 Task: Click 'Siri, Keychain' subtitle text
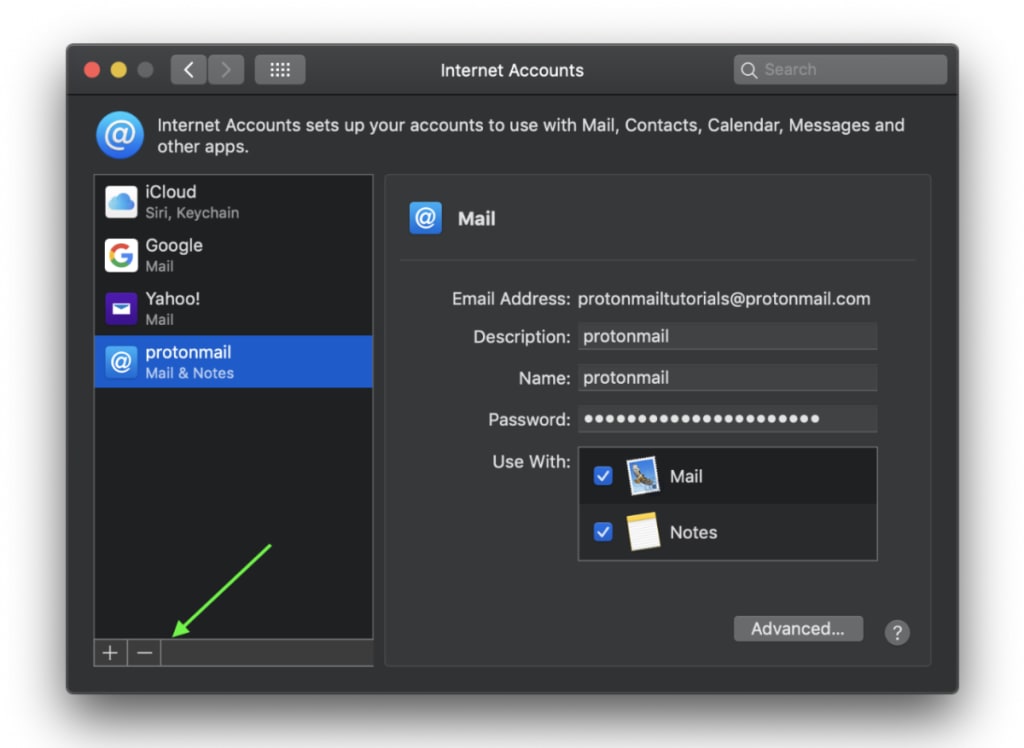(193, 213)
